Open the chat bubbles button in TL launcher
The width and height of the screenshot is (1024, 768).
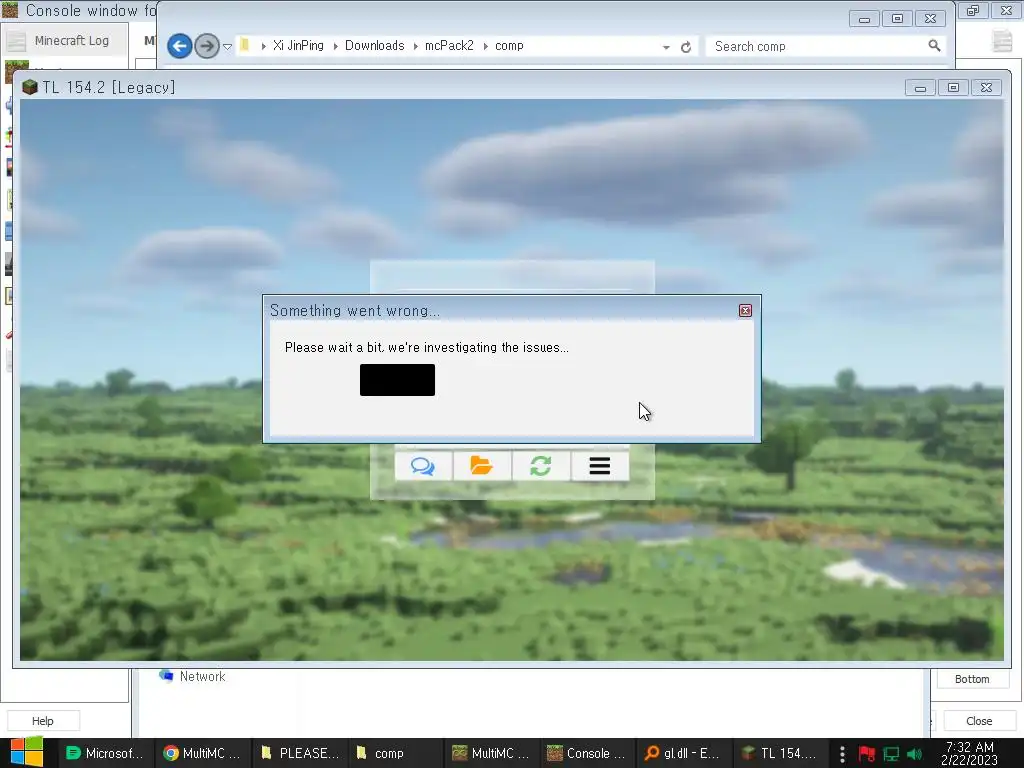click(423, 466)
